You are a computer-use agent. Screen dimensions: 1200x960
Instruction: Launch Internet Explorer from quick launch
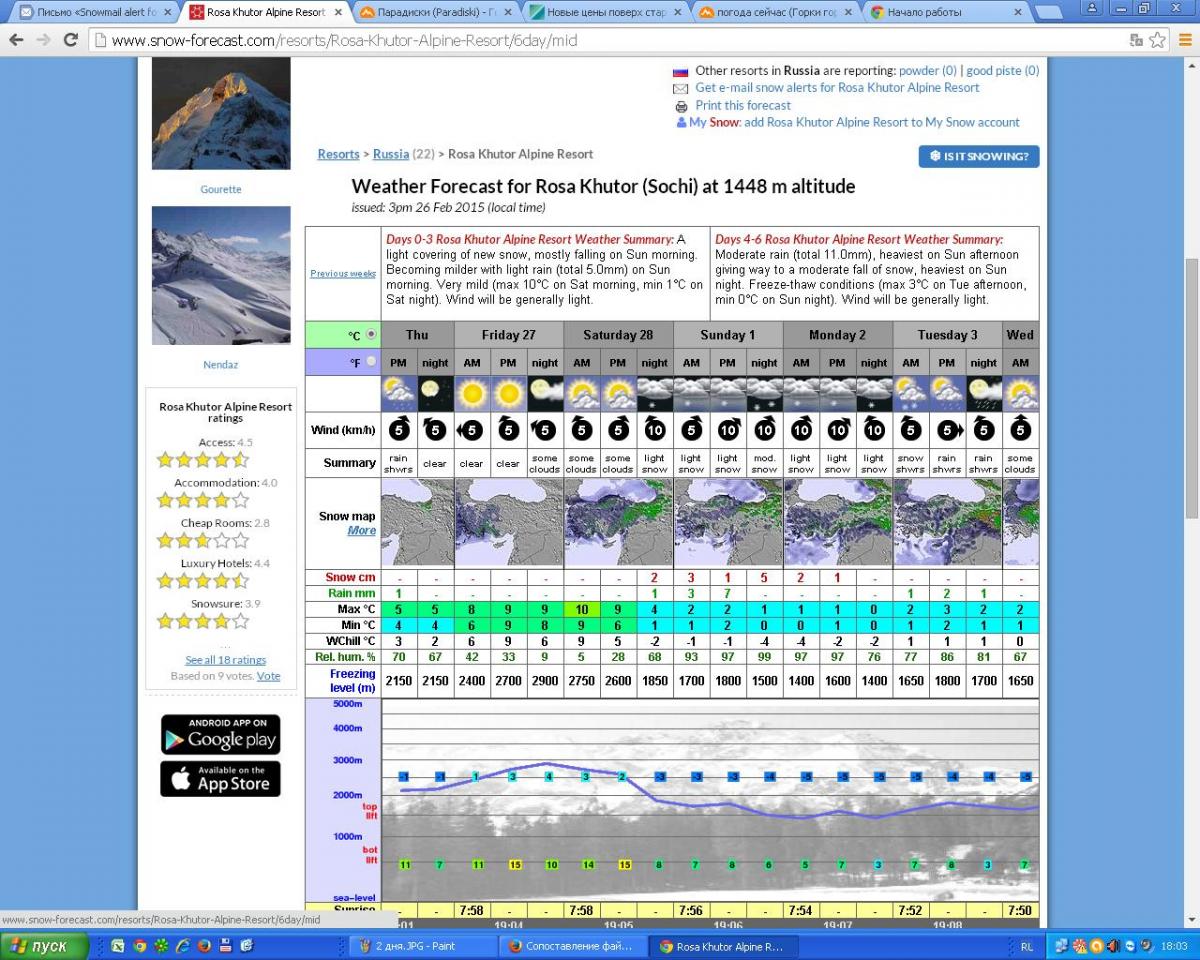(183, 945)
